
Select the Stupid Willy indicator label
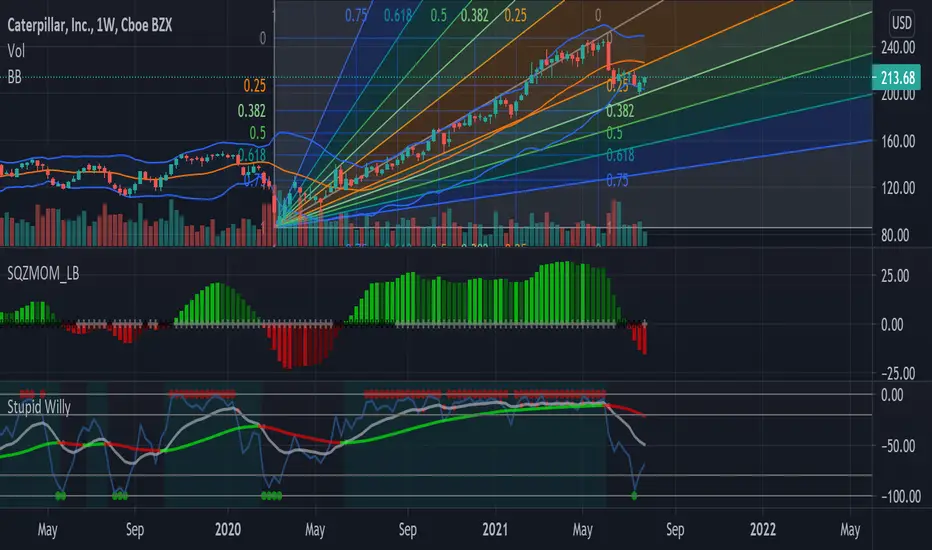point(39,407)
